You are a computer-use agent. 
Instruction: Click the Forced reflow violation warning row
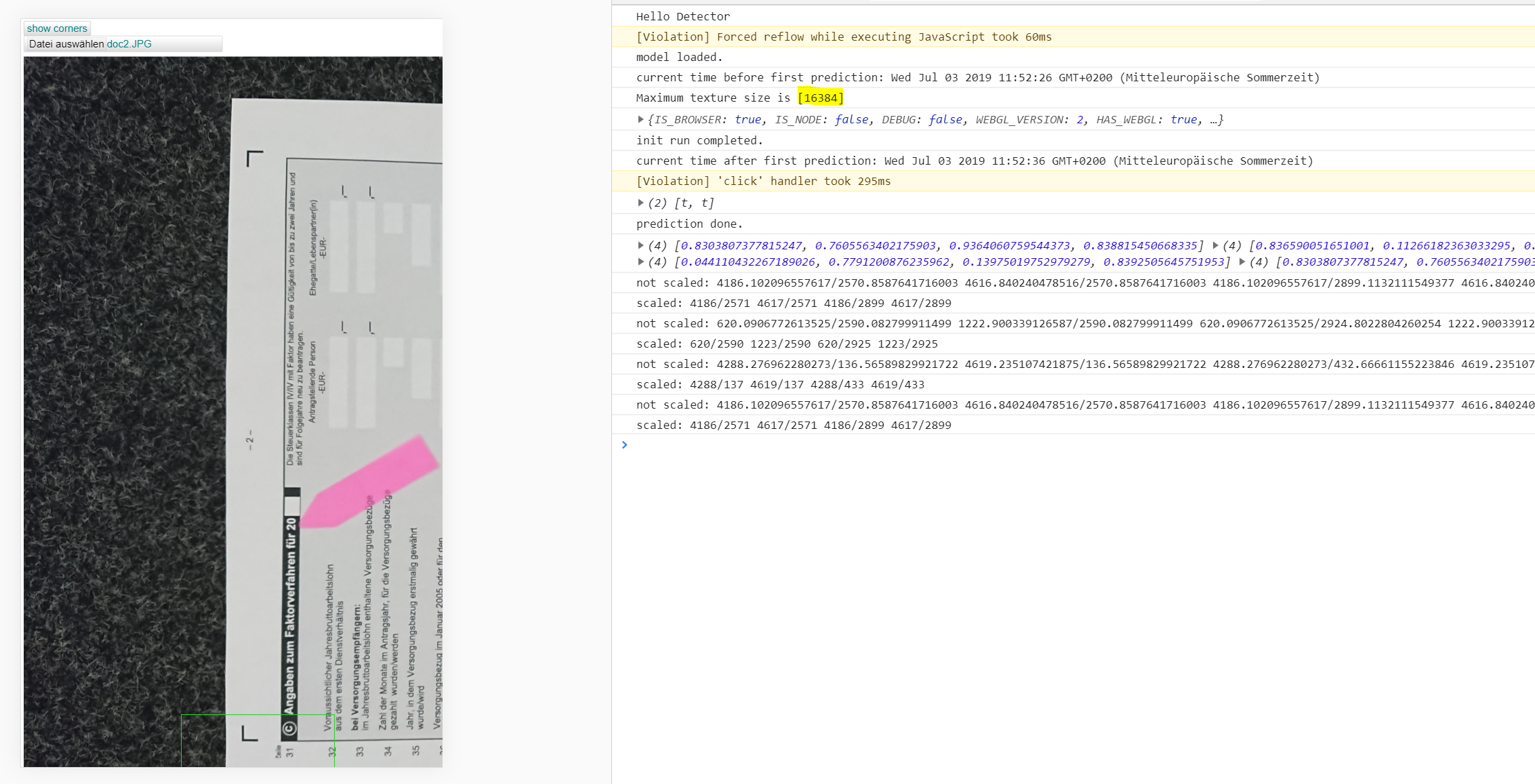(x=843, y=37)
